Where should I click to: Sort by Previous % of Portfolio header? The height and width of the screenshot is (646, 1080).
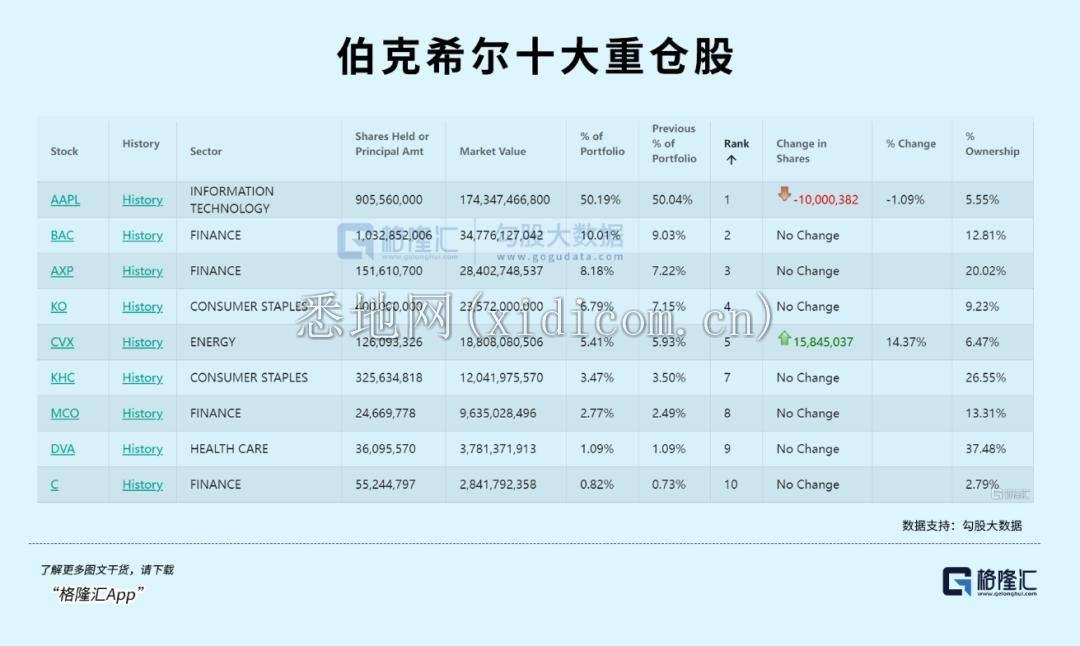(674, 143)
